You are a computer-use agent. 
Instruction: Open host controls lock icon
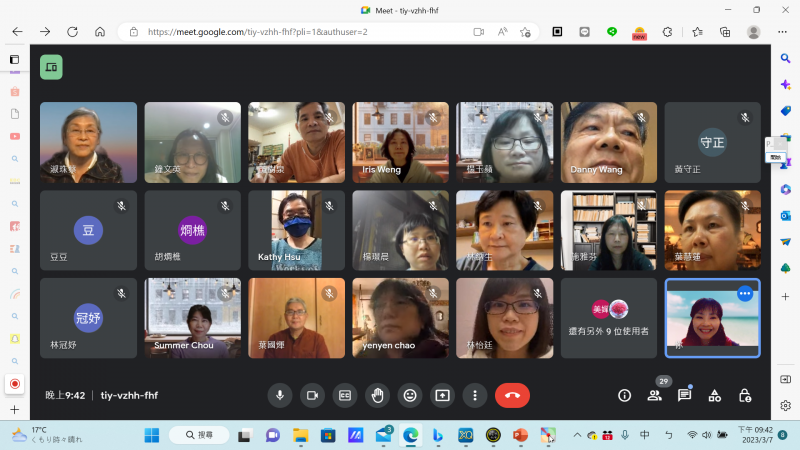click(x=744, y=395)
